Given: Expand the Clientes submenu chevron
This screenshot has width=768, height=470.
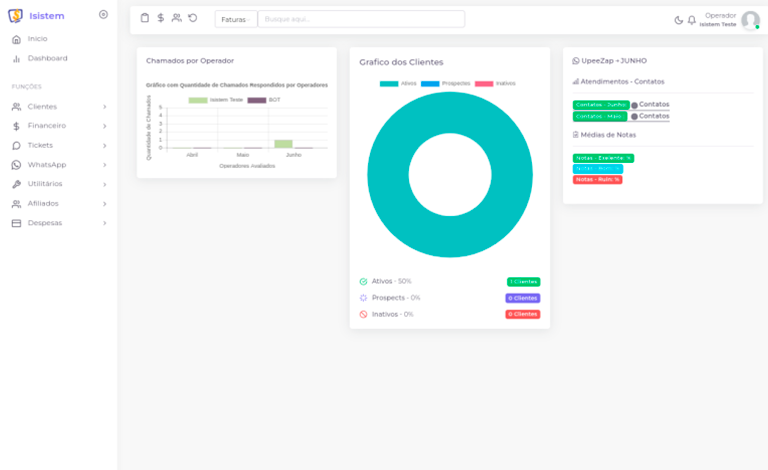Looking at the screenshot, I should point(104,106).
